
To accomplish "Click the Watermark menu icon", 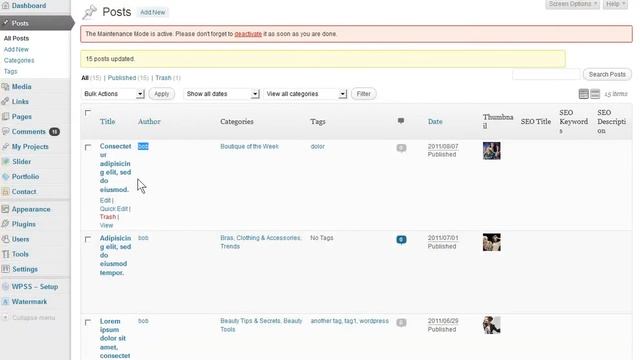I will 5,302.
